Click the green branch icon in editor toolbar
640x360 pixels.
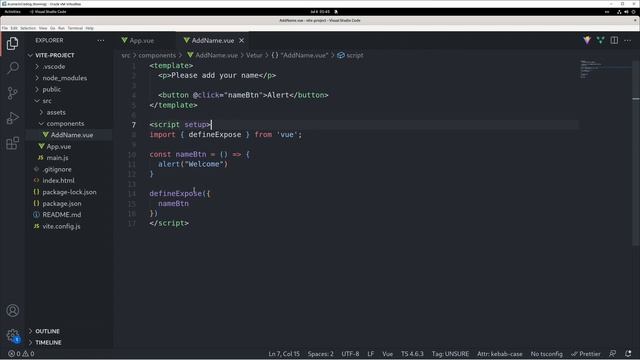tap(600, 40)
